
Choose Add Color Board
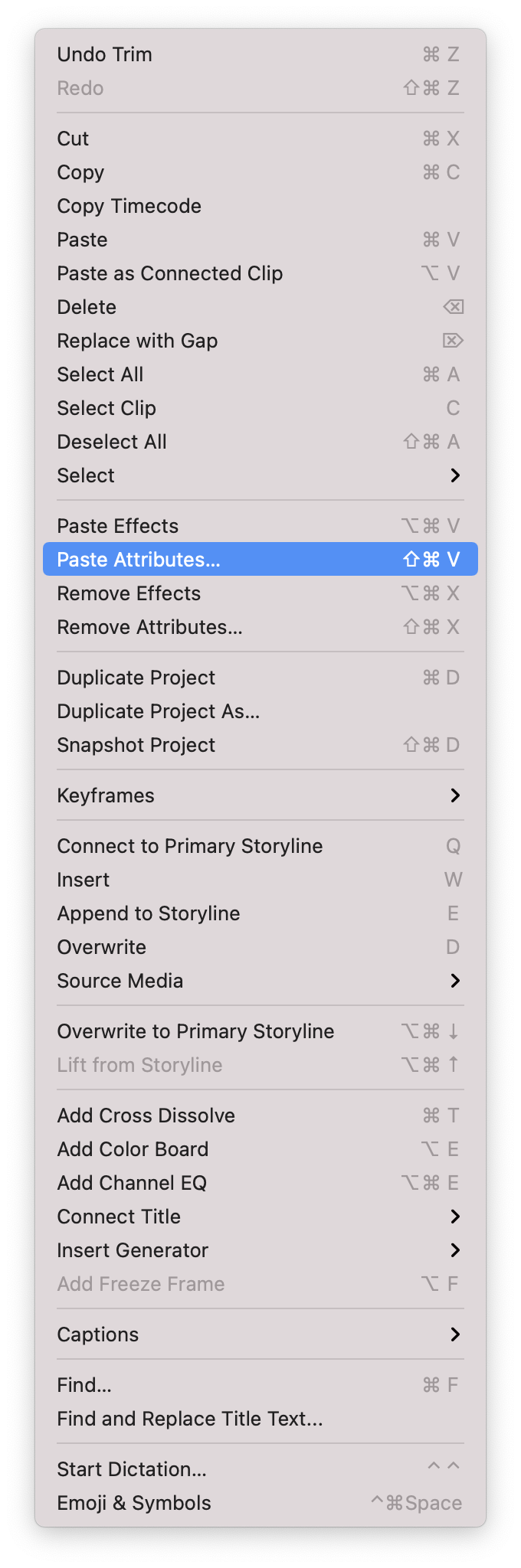(x=260, y=1149)
